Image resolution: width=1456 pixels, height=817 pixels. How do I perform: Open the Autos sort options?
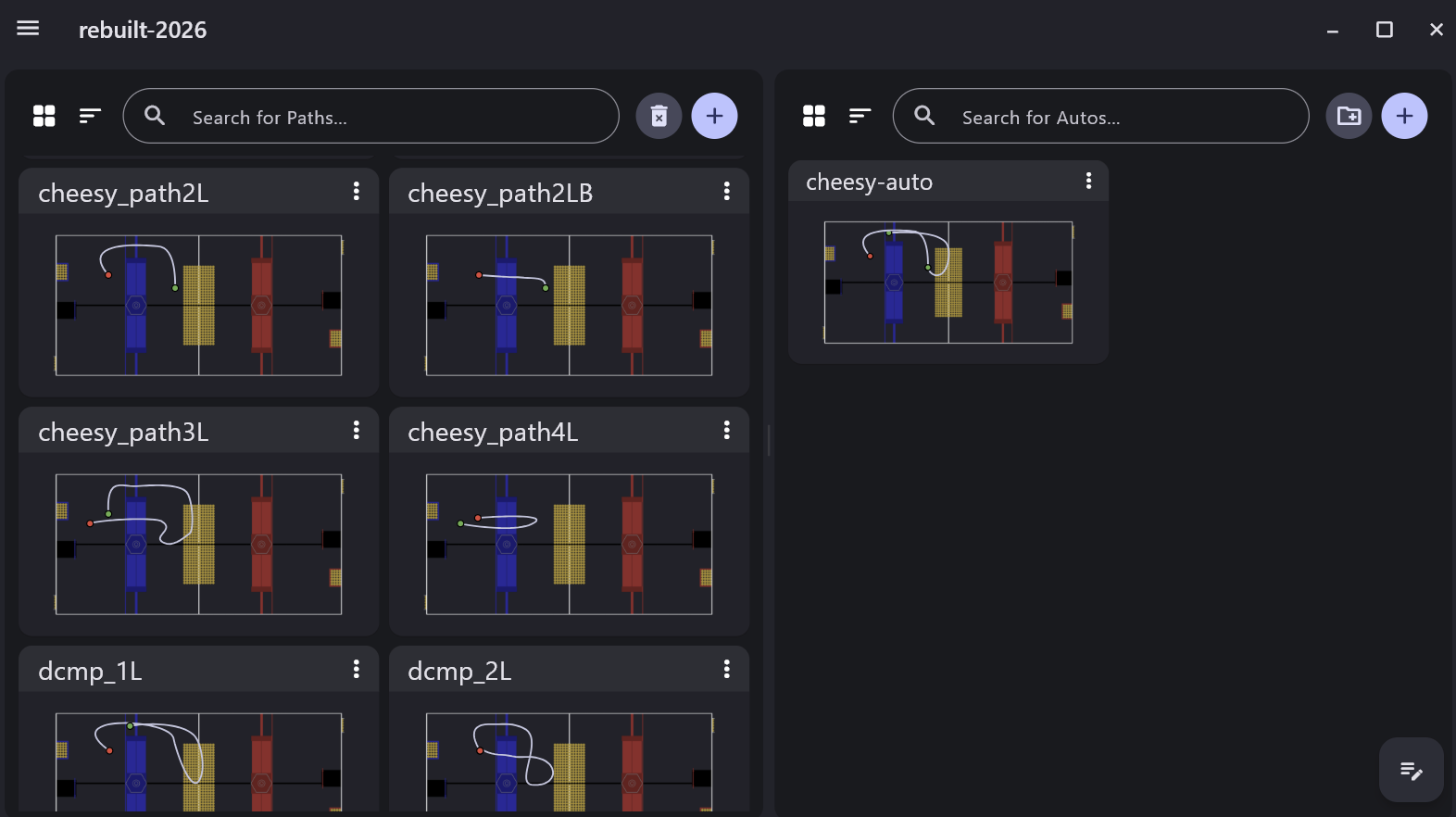[860, 116]
